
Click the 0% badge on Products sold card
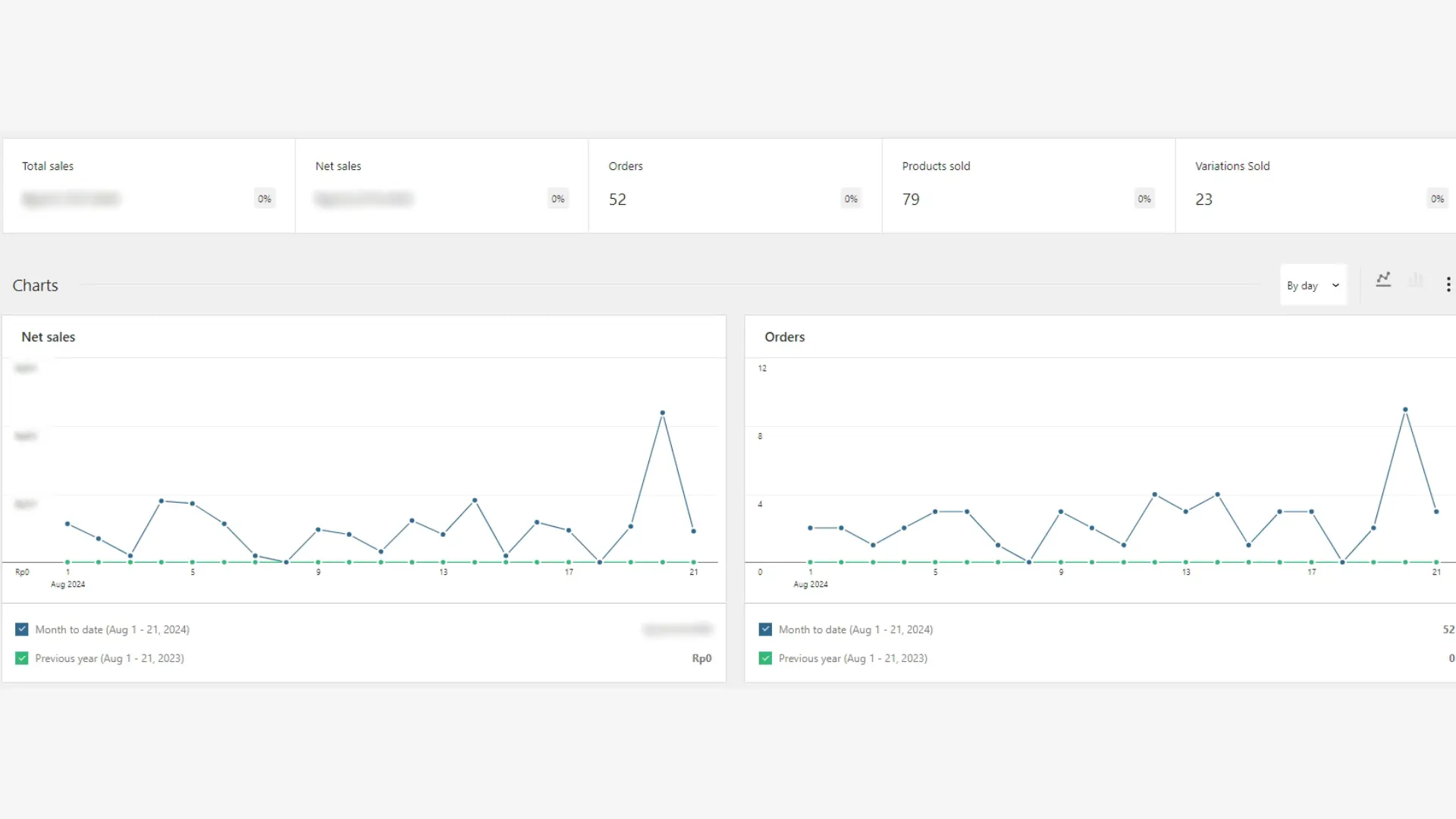click(1144, 198)
